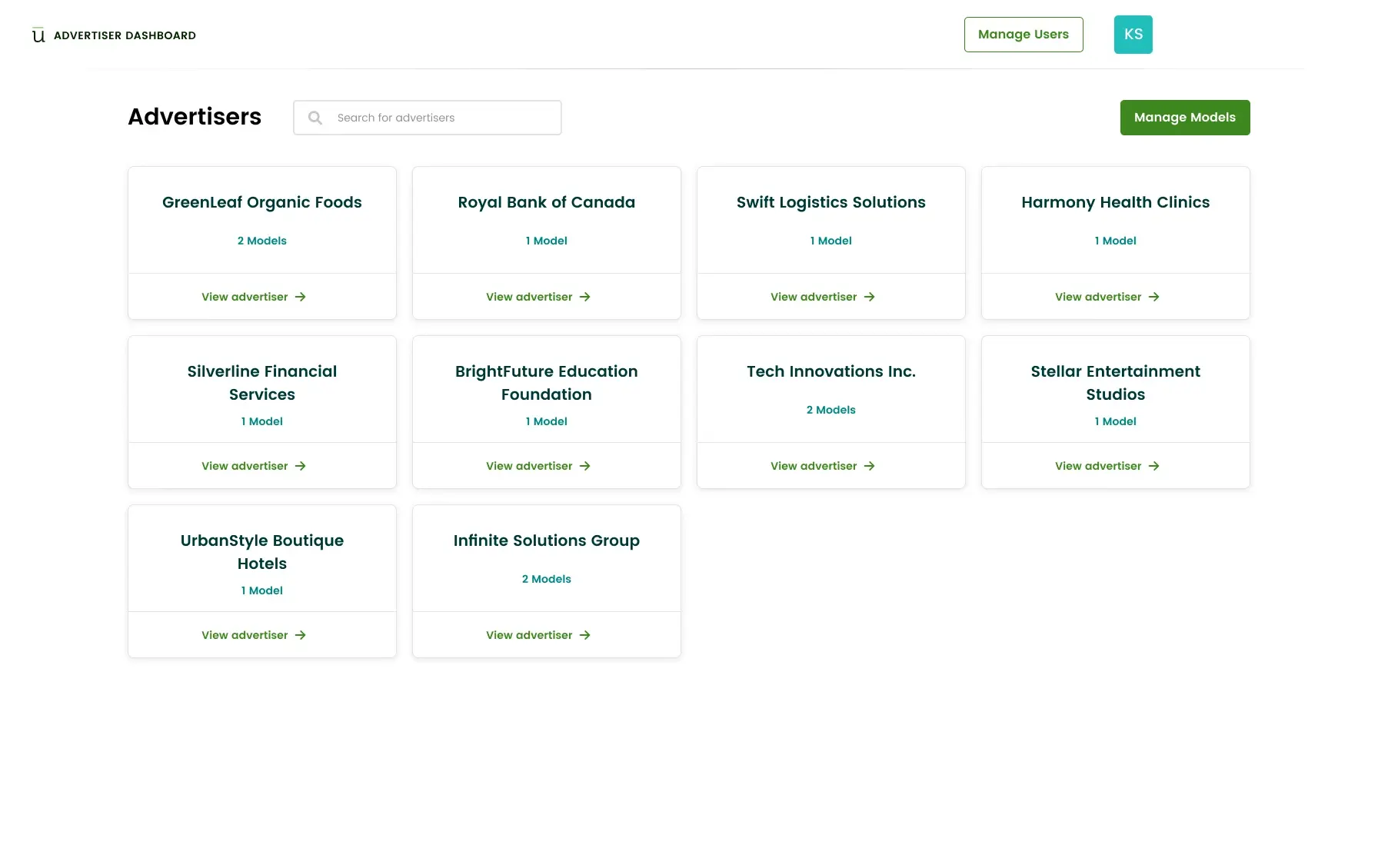This screenshot has width=1378, height=868.
Task: Open the Manage Users page
Action: tap(1024, 35)
